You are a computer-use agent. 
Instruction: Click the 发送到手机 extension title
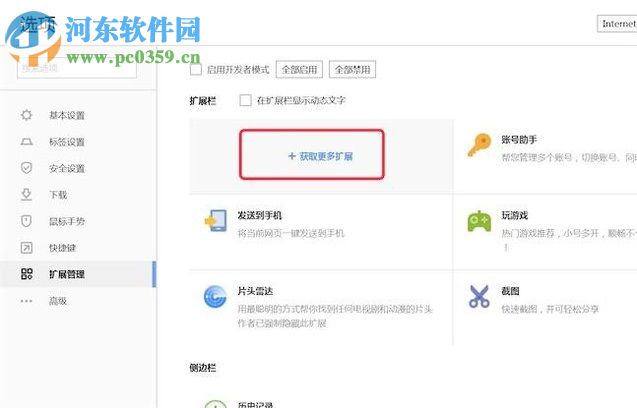(260, 215)
